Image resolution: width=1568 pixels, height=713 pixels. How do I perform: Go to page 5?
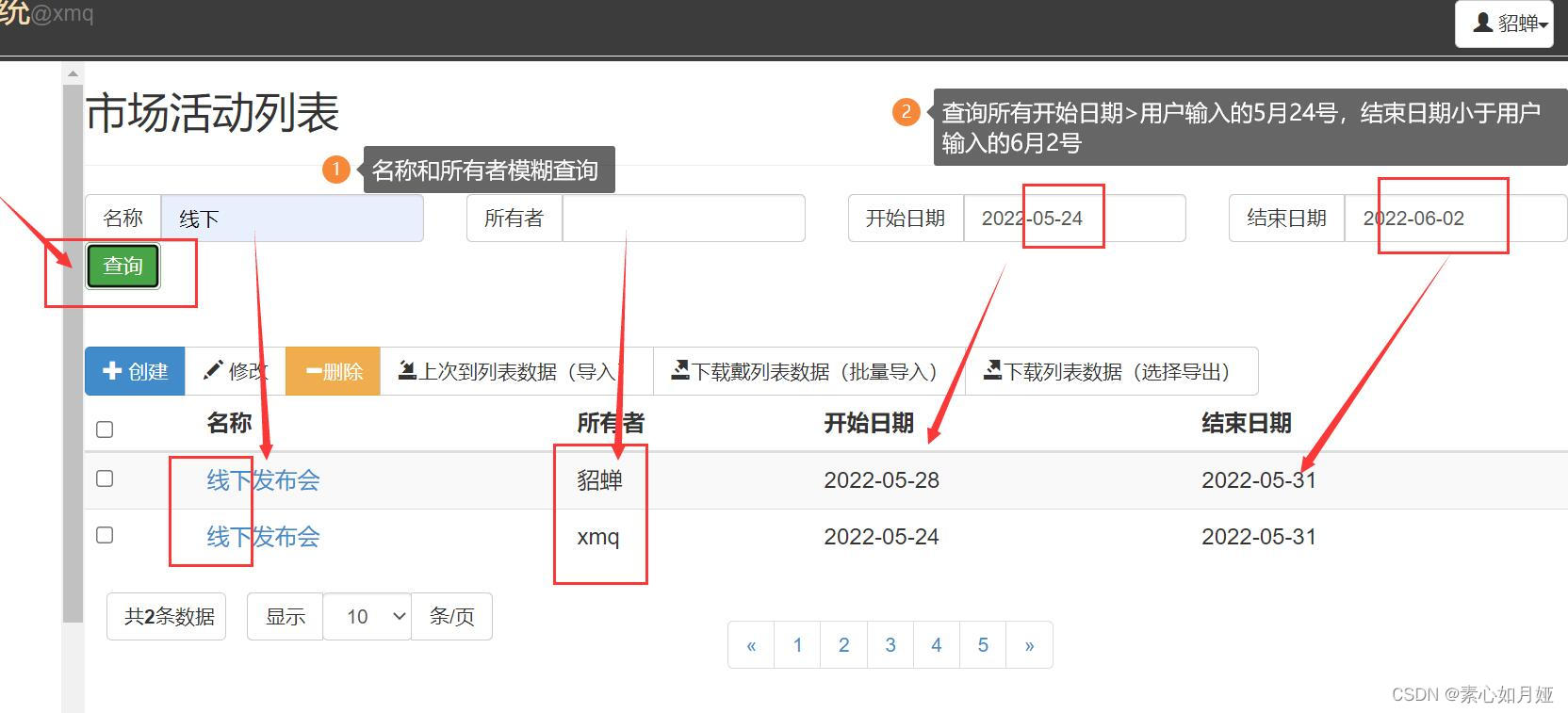(983, 645)
